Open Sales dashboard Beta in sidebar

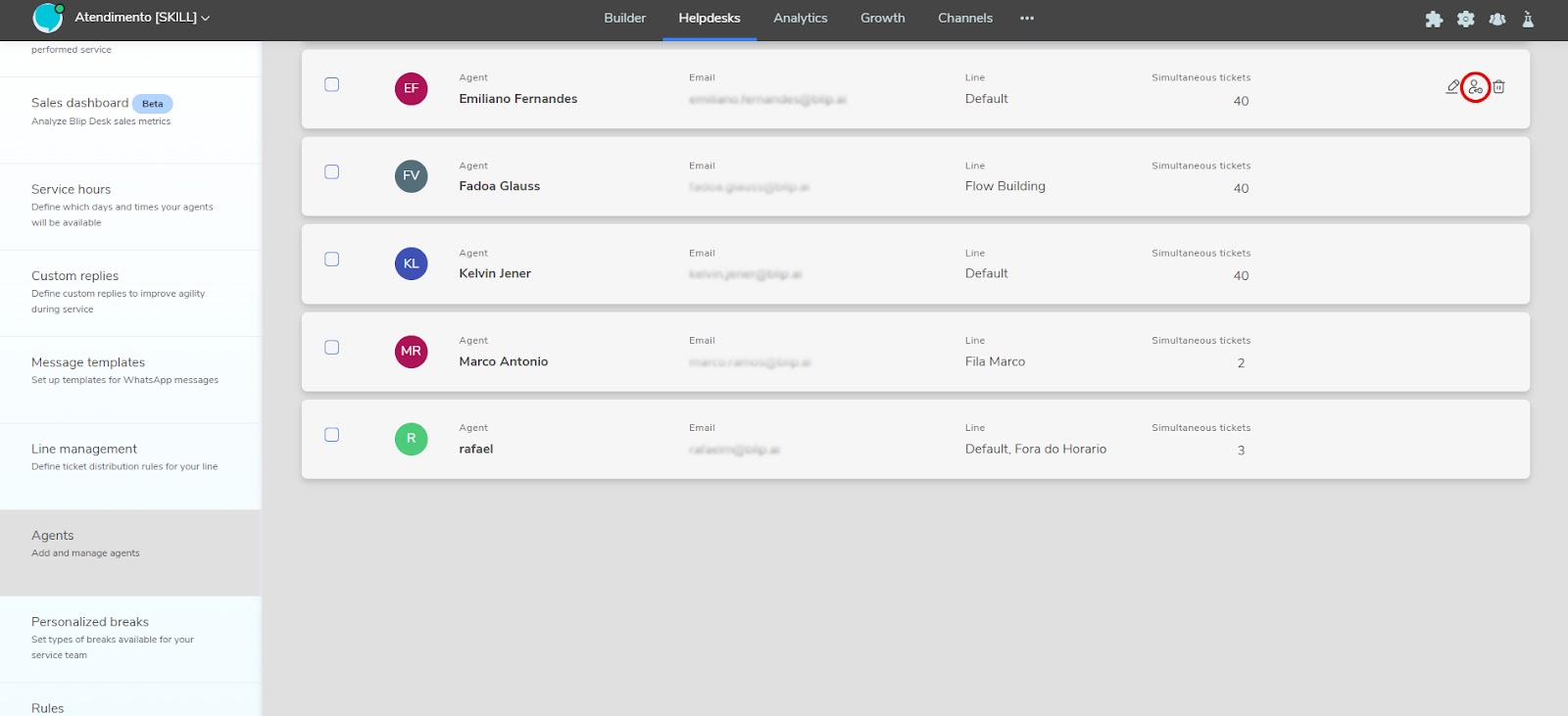(79, 103)
